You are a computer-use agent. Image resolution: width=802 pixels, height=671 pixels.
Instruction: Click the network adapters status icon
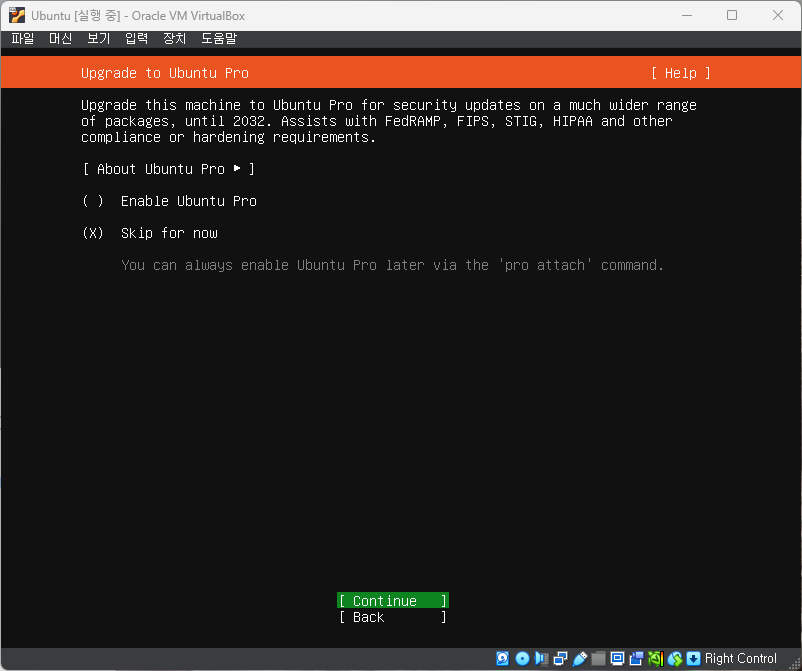[560, 658]
